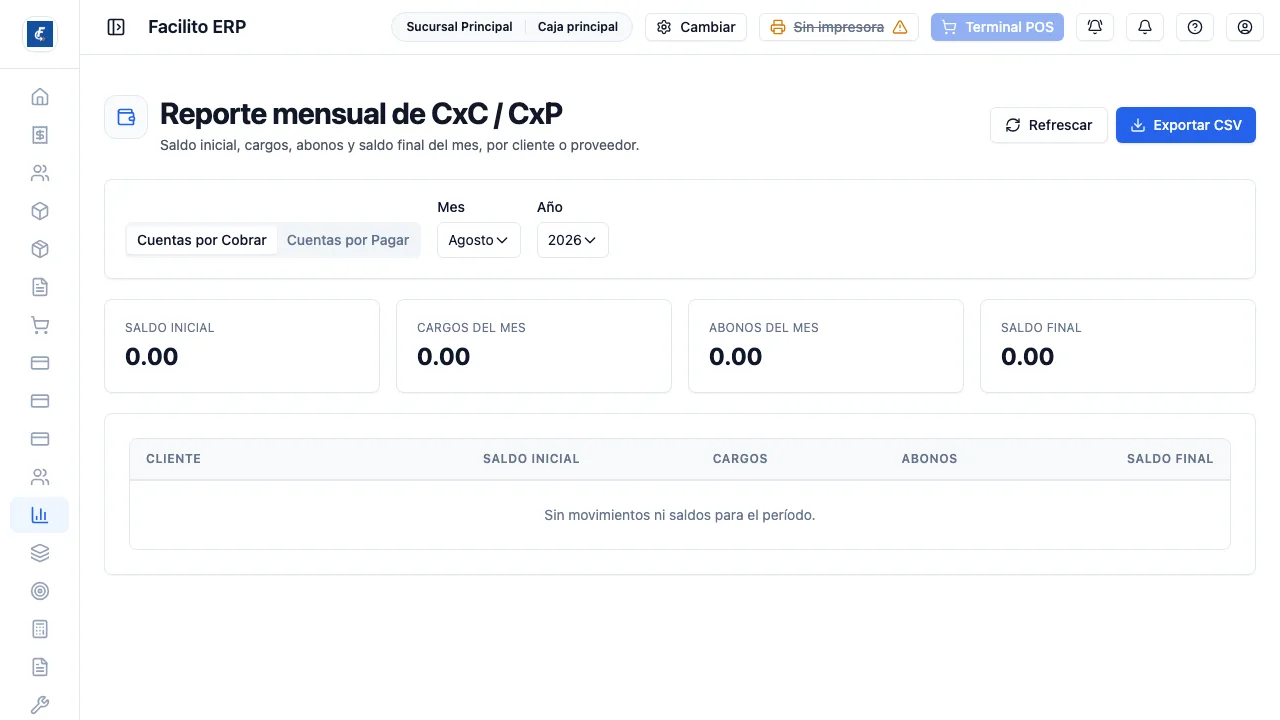Select the highlighted bar chart reports icon
The width and height of the screenshot is (1280, 720).
pos(40,515)
